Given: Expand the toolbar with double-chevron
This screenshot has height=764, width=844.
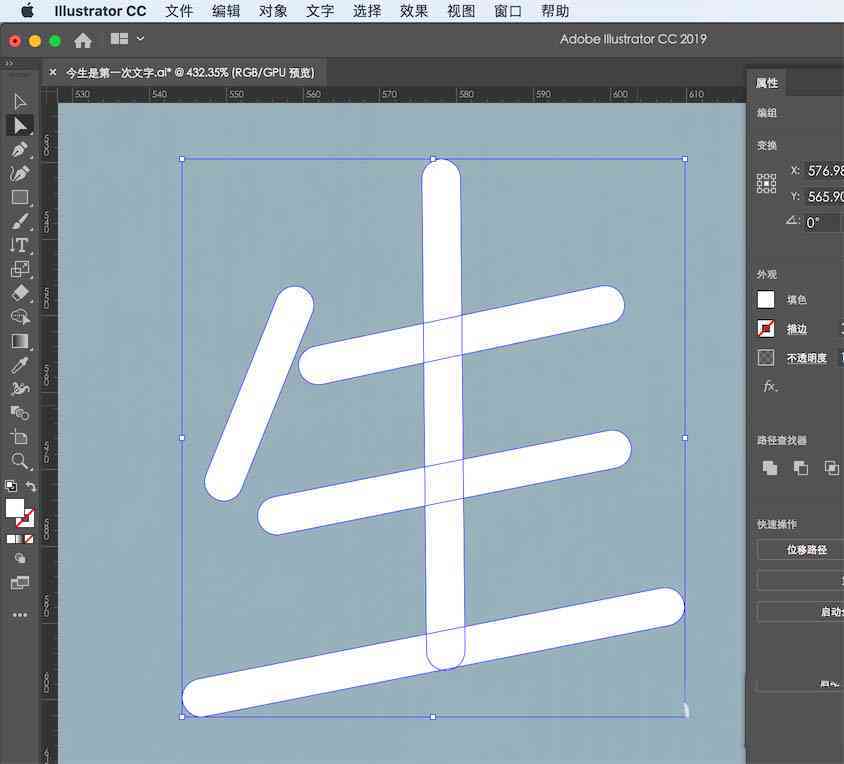Looking at the screenshot, I should pos(9,64).
